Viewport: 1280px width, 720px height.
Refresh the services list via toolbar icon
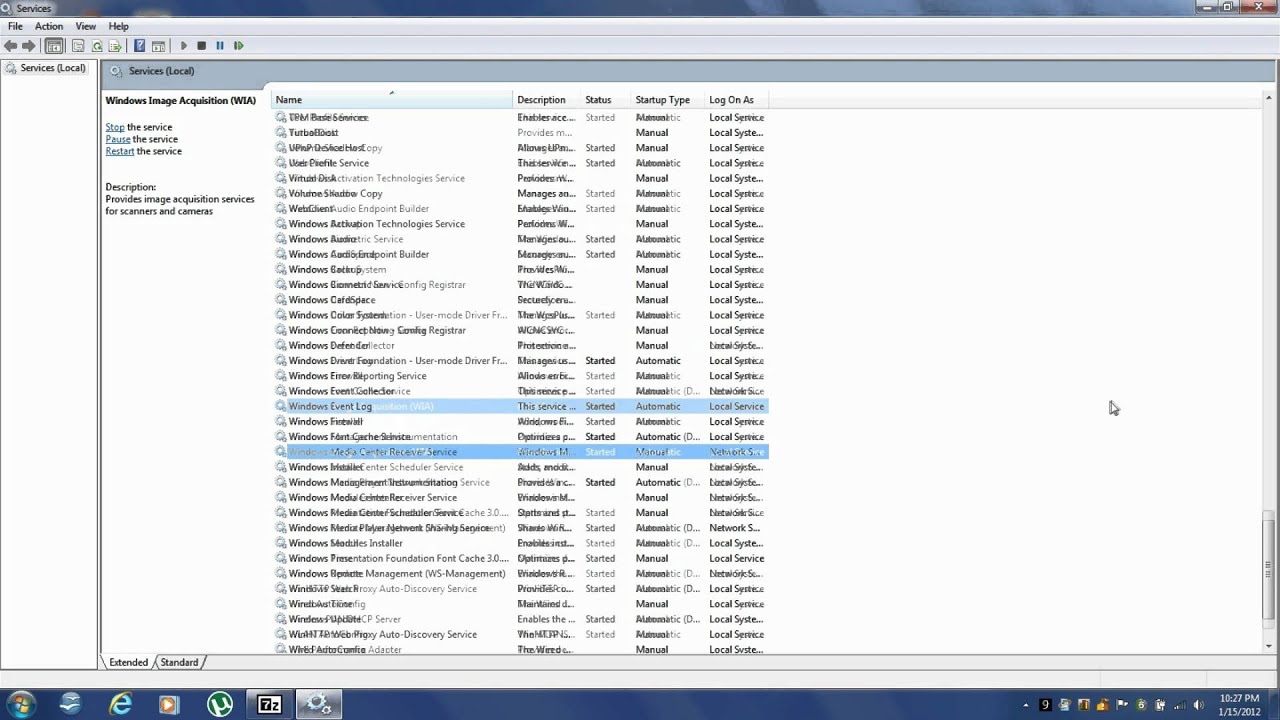tap(97, 46)
